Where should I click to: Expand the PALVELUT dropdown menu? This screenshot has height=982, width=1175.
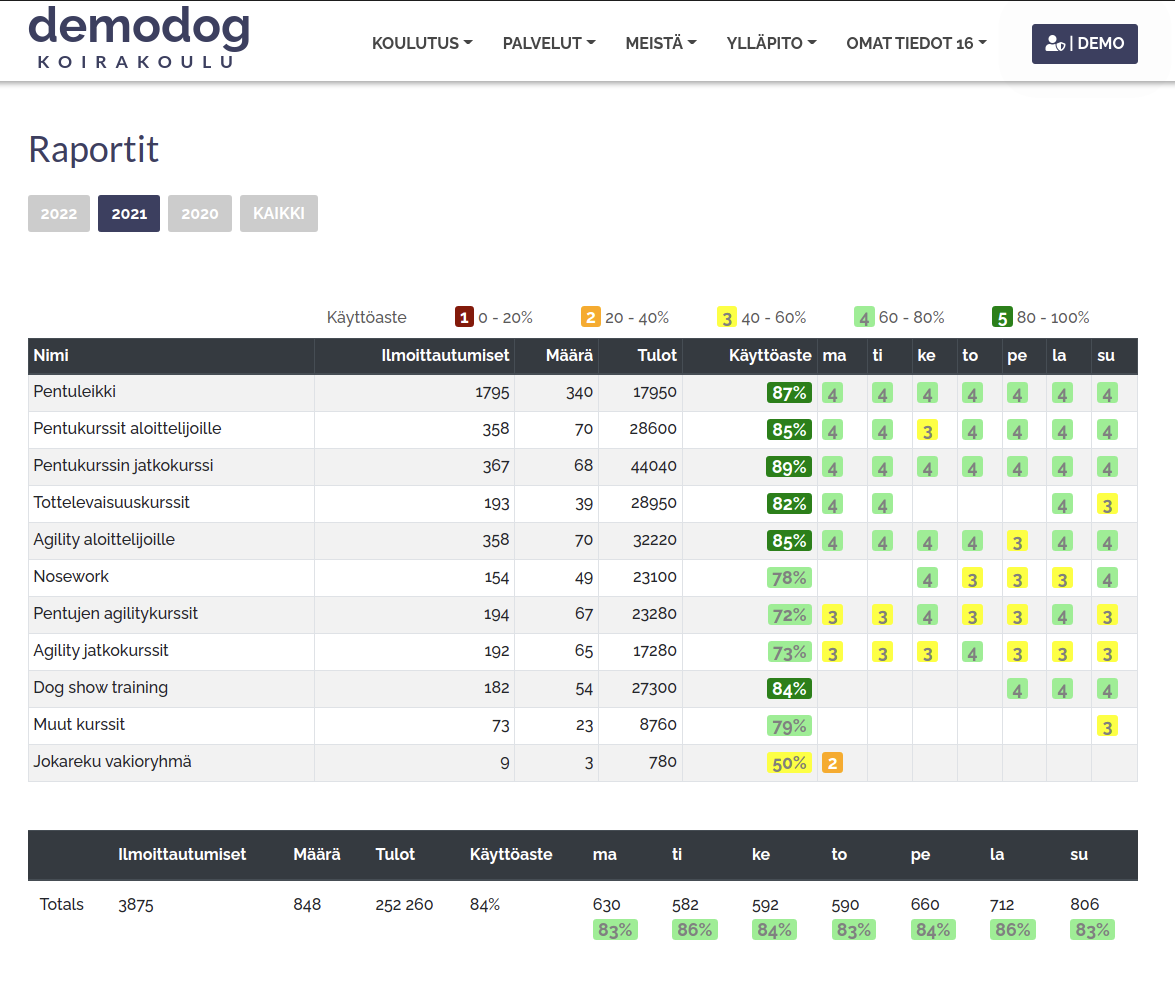(549, 43)
